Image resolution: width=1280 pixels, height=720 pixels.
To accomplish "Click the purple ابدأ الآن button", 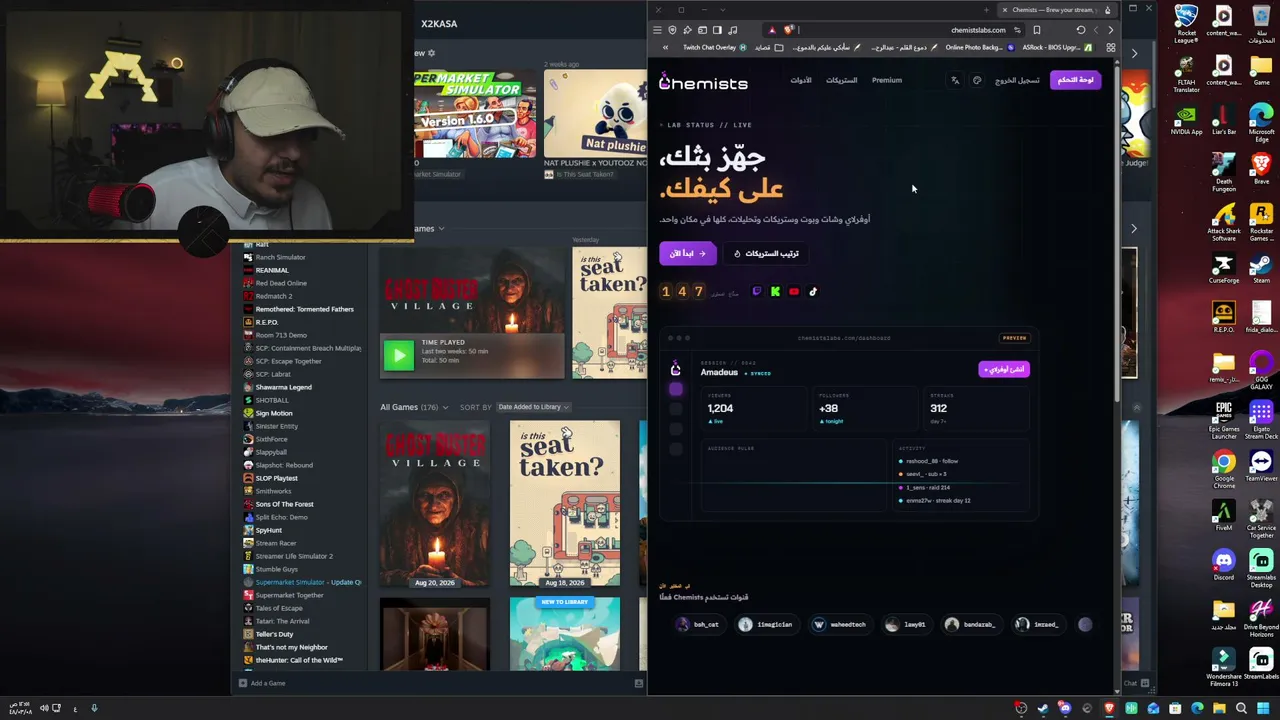I will (x=687, y=254).
